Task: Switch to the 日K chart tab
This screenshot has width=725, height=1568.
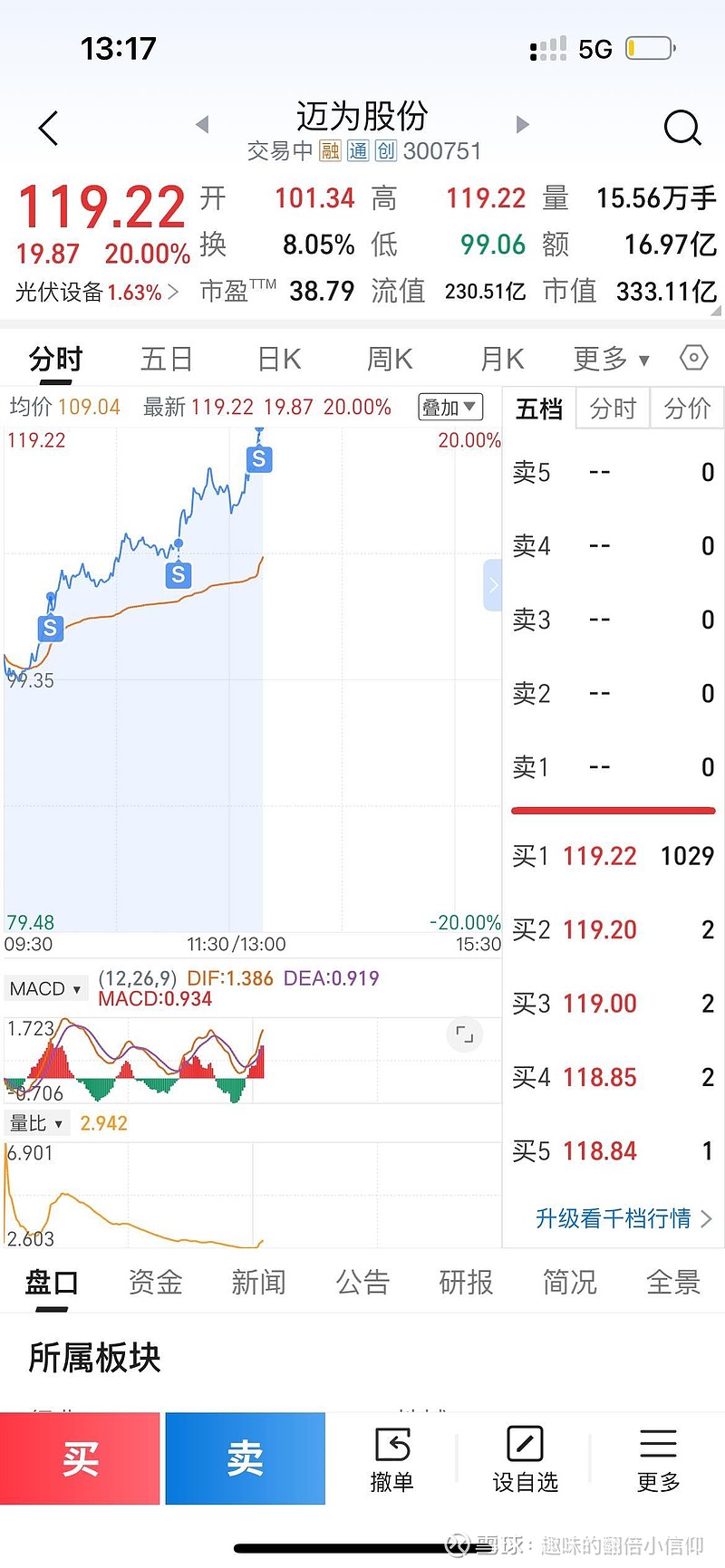Action: (x=279, y=360)
